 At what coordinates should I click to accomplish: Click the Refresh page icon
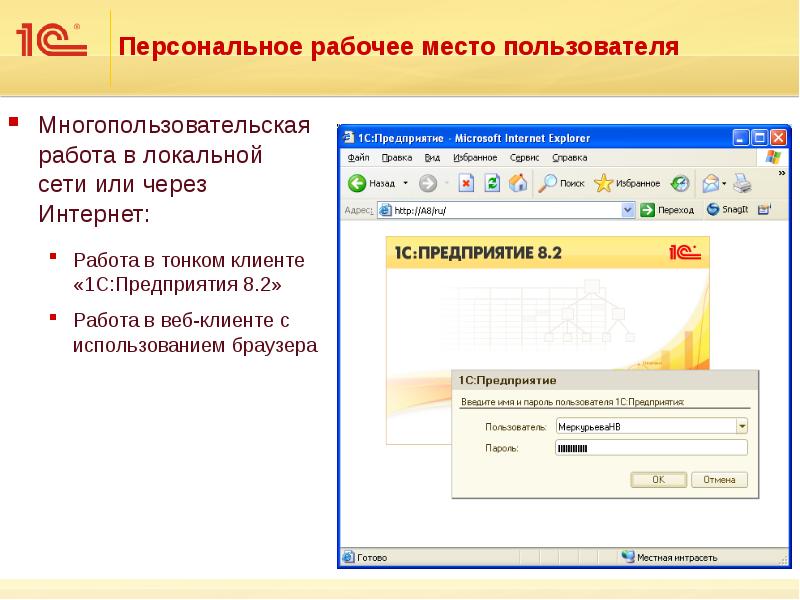pyautogui.click(x=492, y=183)
